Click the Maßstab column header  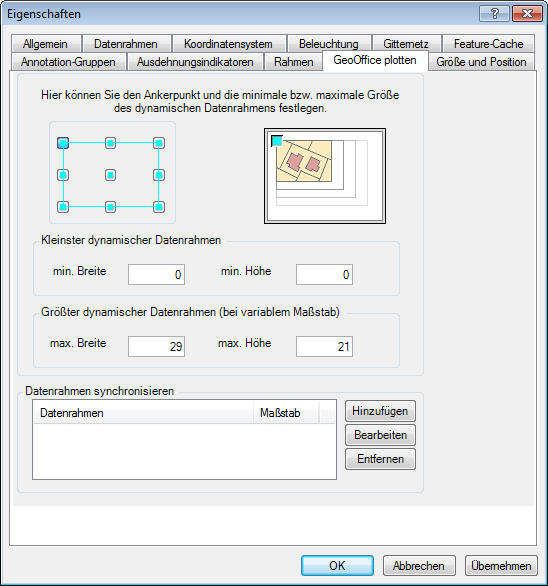[286, 413]
